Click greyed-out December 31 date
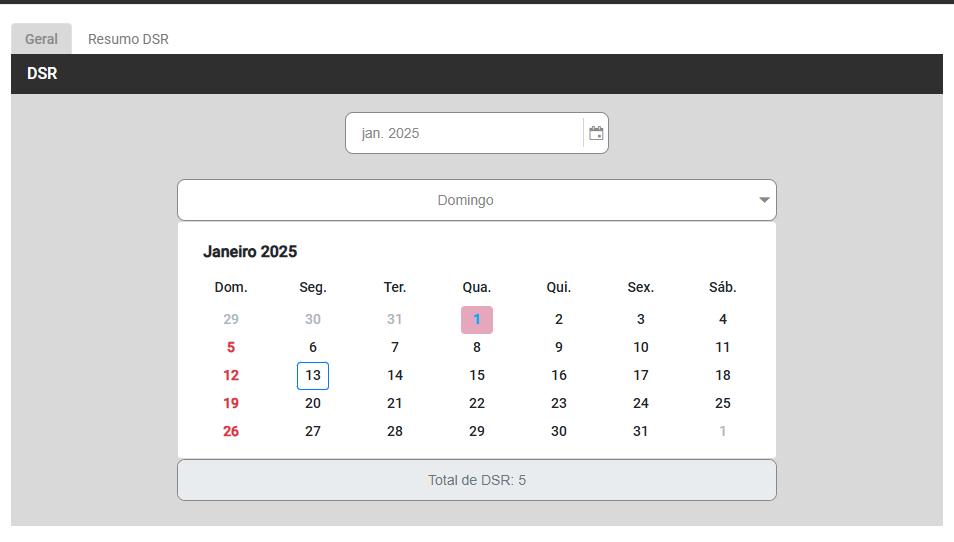 395,320
